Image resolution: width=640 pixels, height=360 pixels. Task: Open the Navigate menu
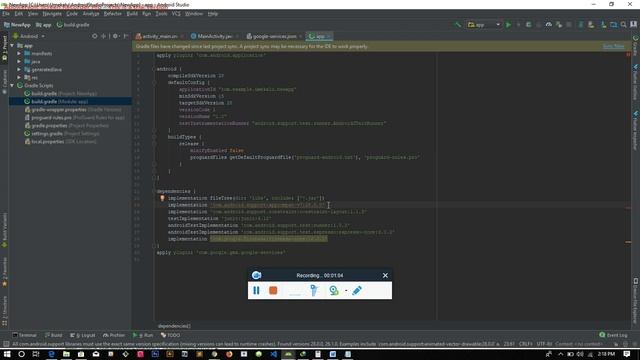[52, 14]
